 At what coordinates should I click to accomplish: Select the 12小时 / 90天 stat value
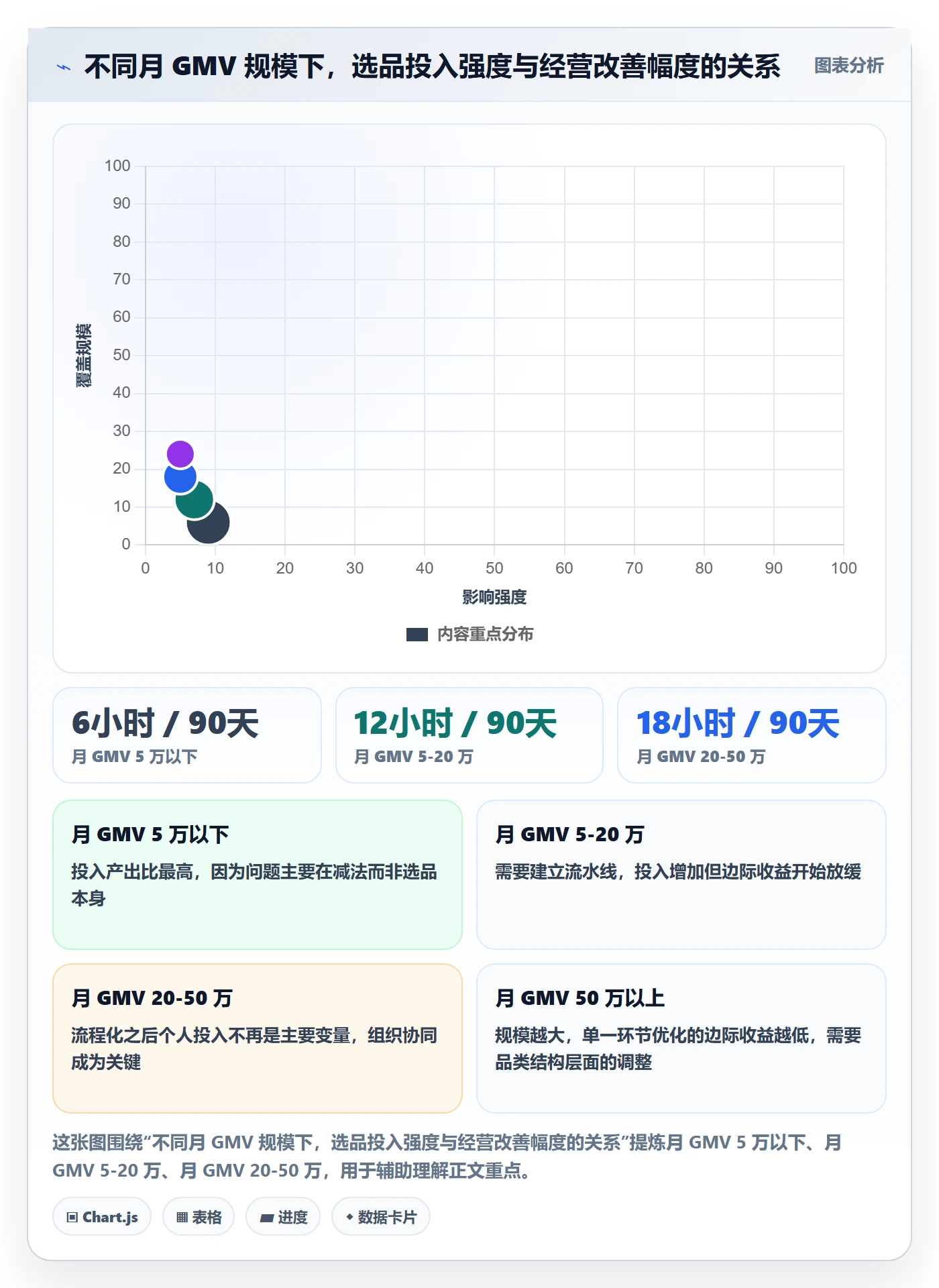coord(455,724)
